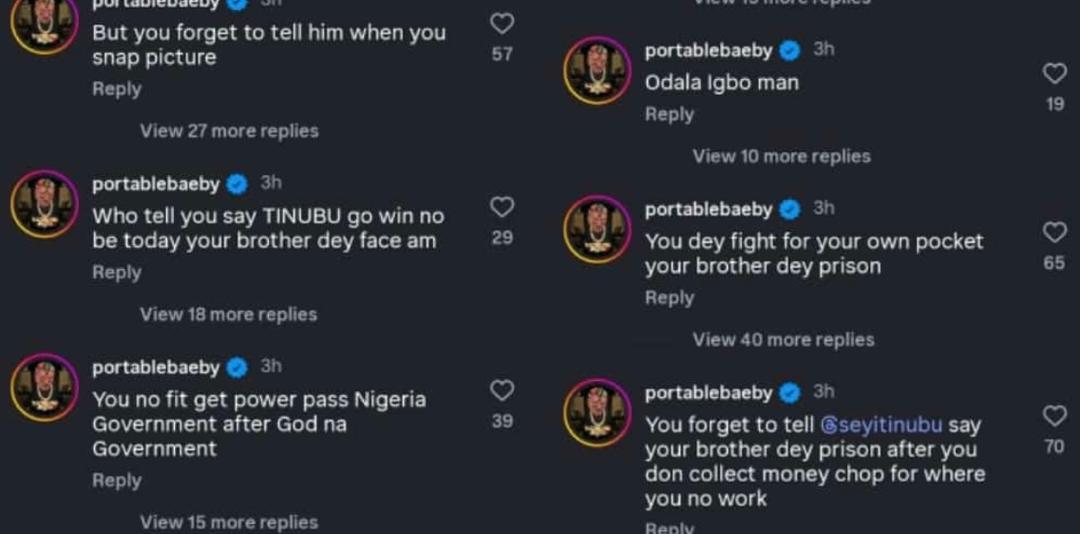Open avatar beside "Odala Igbo man" comment
Image resolution: width=1080 pixels, height=534 pixels.
(597, 70)
